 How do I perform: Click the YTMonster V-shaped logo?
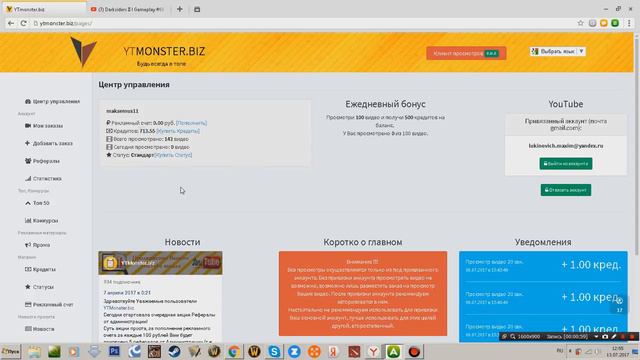point(83,52)
